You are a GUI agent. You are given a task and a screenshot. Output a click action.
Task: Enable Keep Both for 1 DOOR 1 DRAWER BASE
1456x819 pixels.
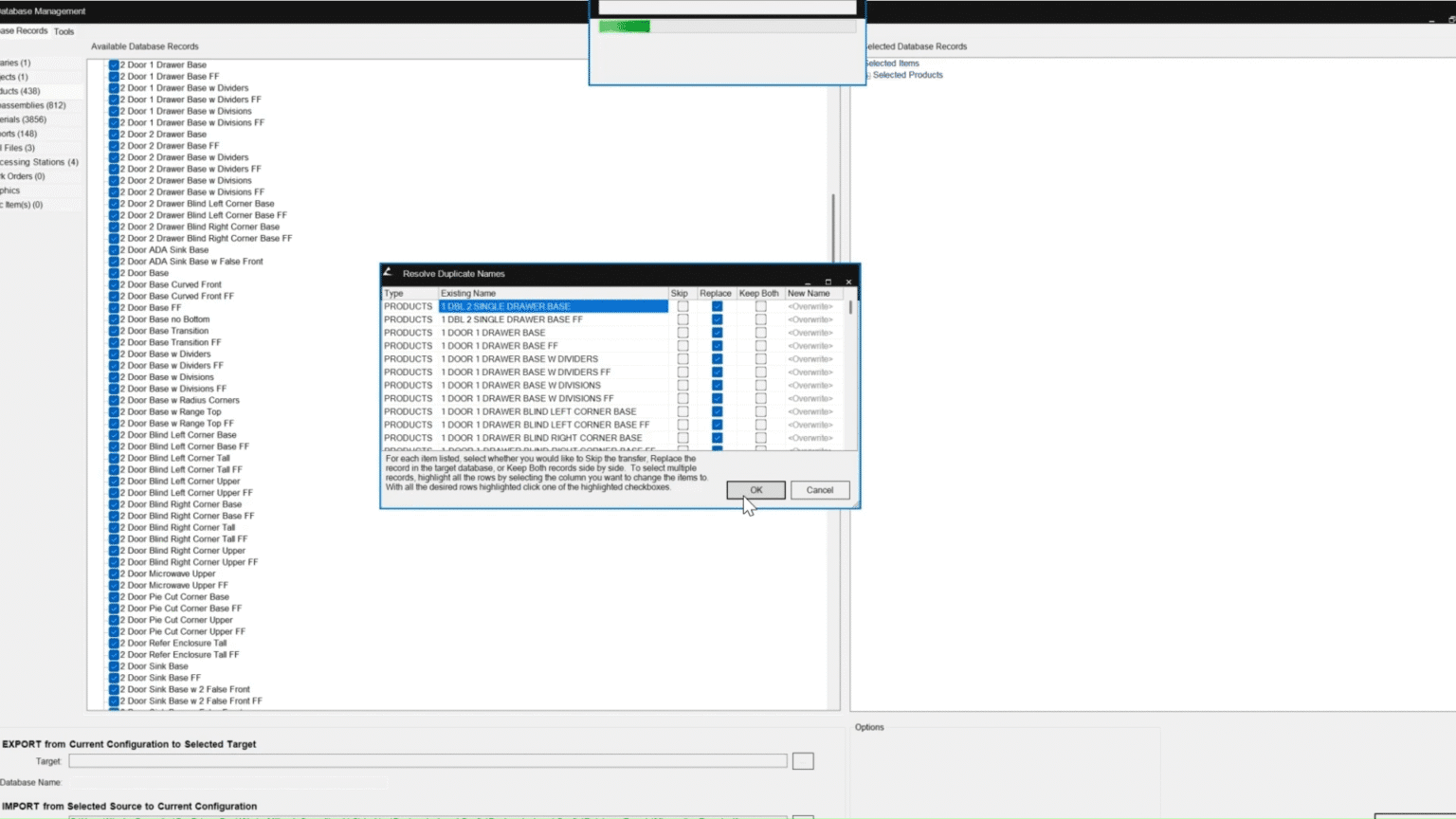point(759,333)
